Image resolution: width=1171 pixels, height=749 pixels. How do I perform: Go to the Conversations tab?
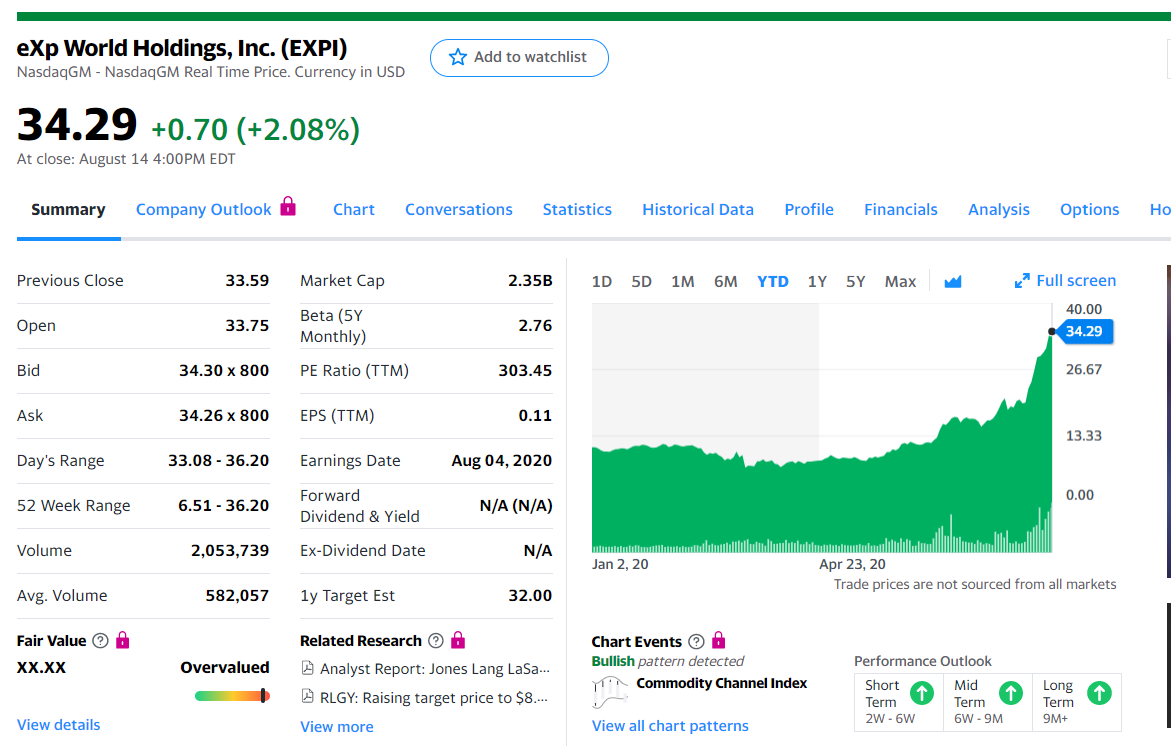click(x=459, y=210)
